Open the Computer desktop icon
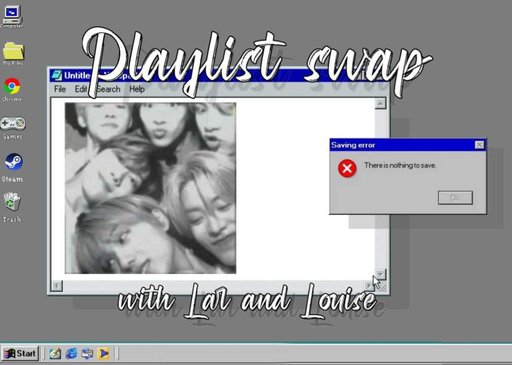 [x=12, y=15]
